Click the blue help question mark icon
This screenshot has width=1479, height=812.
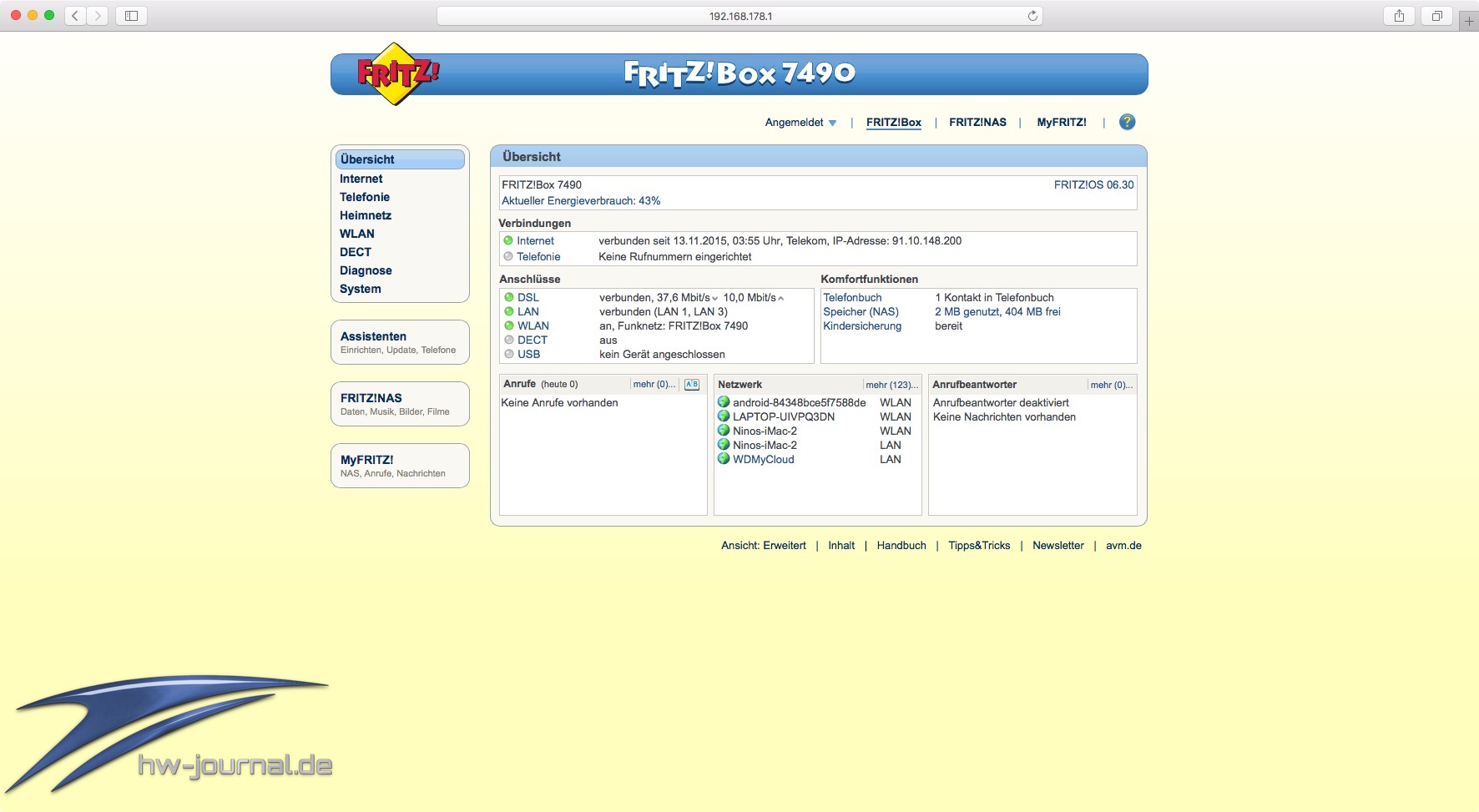(x=1127, y=122)
